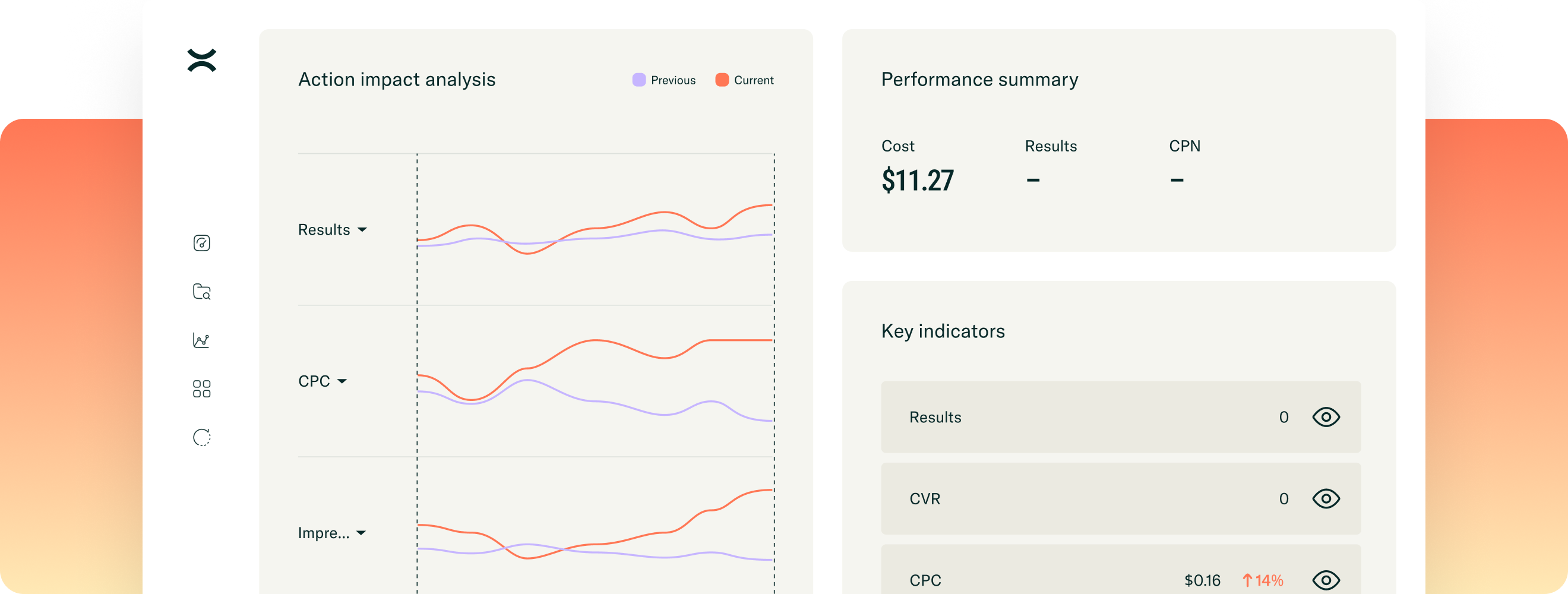Click the app logo in the sidebar
Image resolution: width=1568 pixels, height=594 pixels.
[201, 60]
